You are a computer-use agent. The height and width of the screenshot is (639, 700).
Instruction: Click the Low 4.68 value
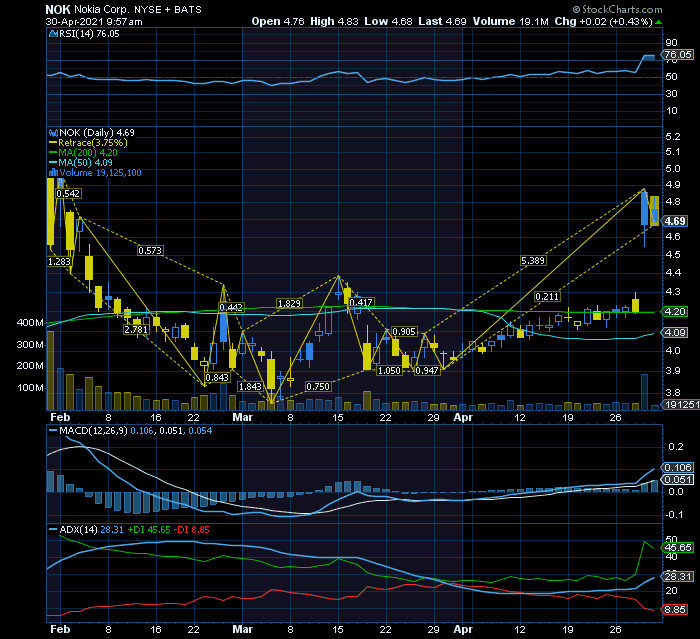click(388, 21)
